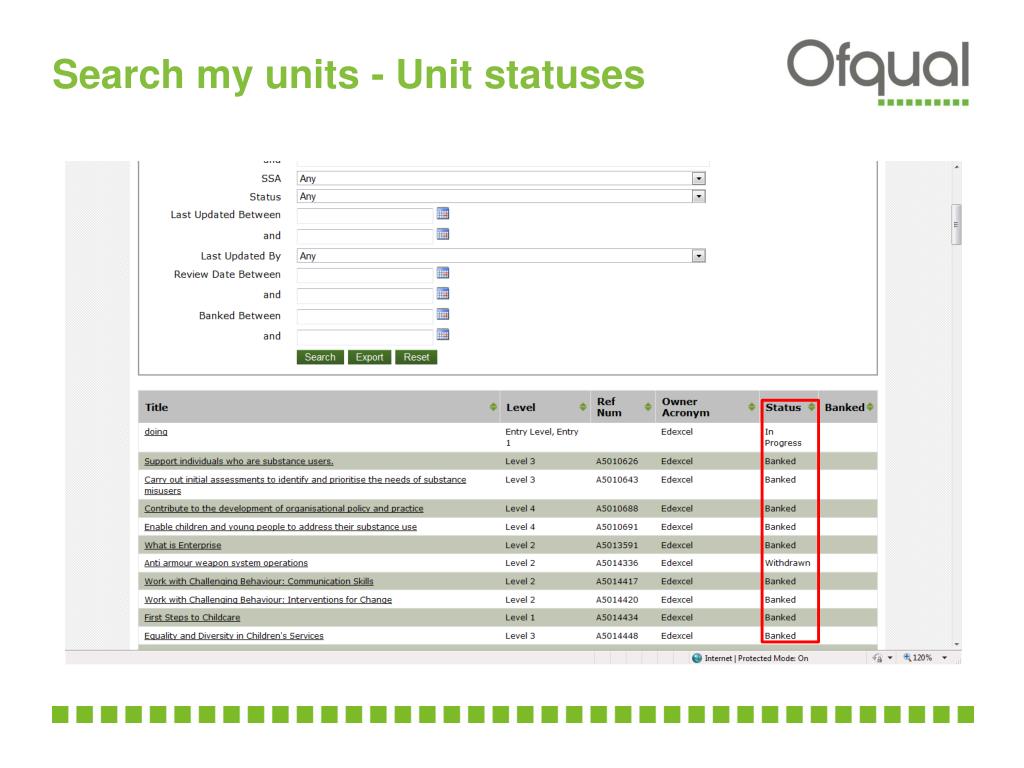This screenshot has height=768, width=1024.
Task: Sort table by Banked column arrows
Action: click(x=870, y=407)
